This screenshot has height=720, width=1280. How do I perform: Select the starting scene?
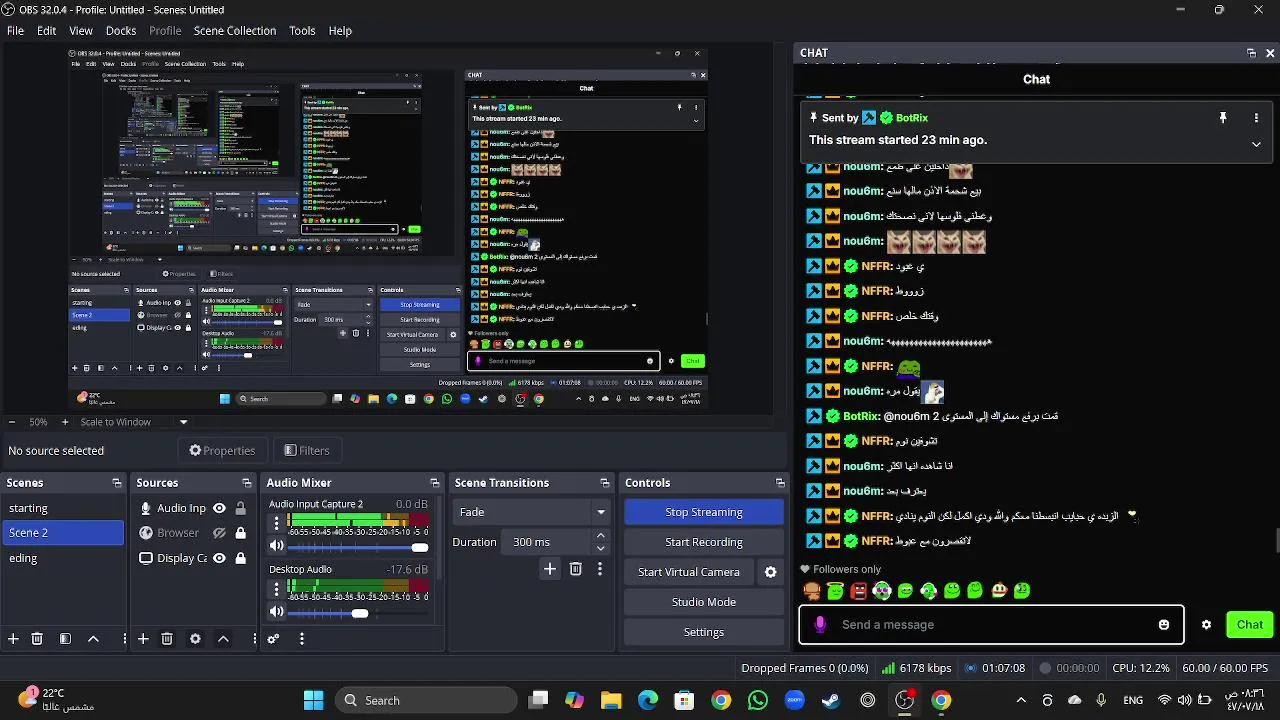63,508
